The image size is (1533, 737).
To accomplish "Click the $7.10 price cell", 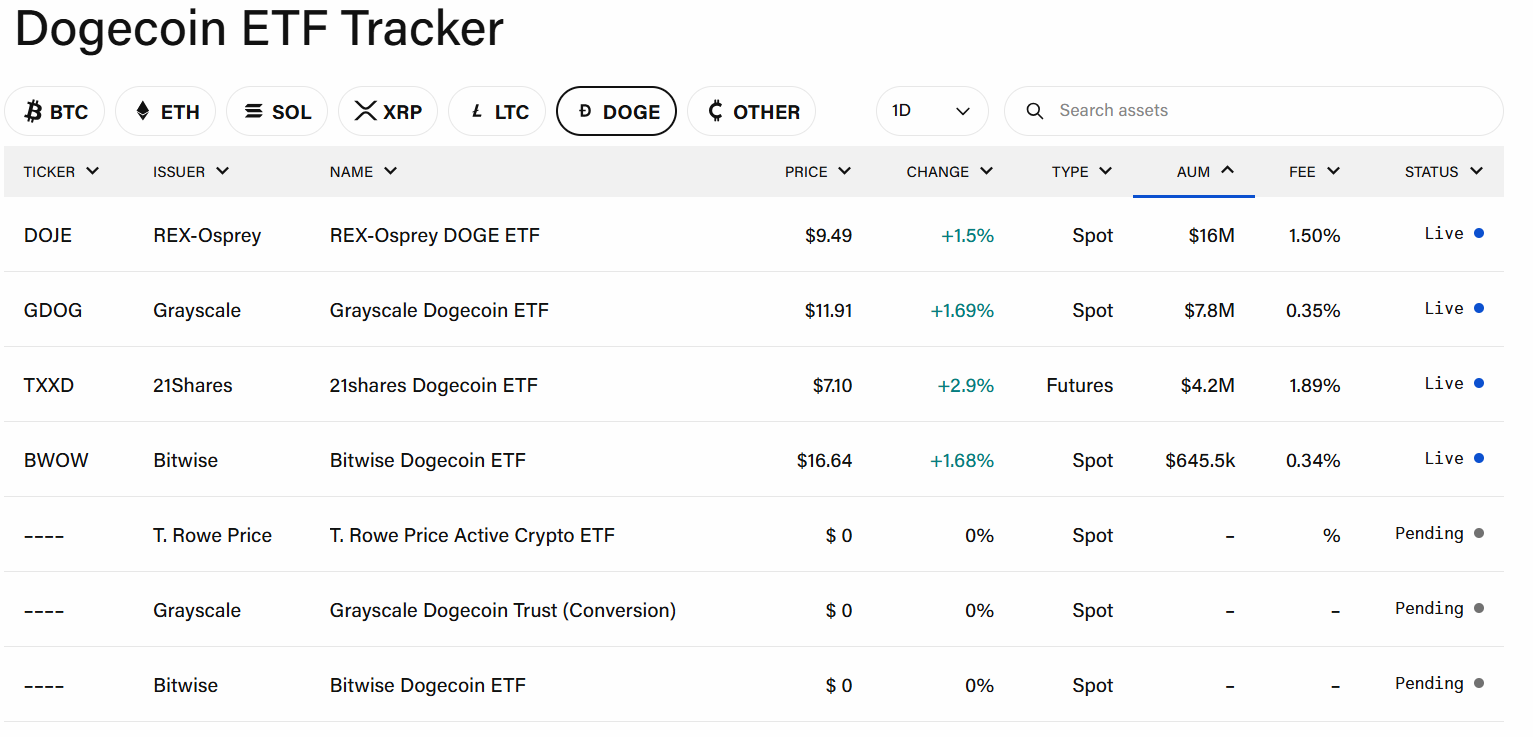I will (x=833, y=386).
